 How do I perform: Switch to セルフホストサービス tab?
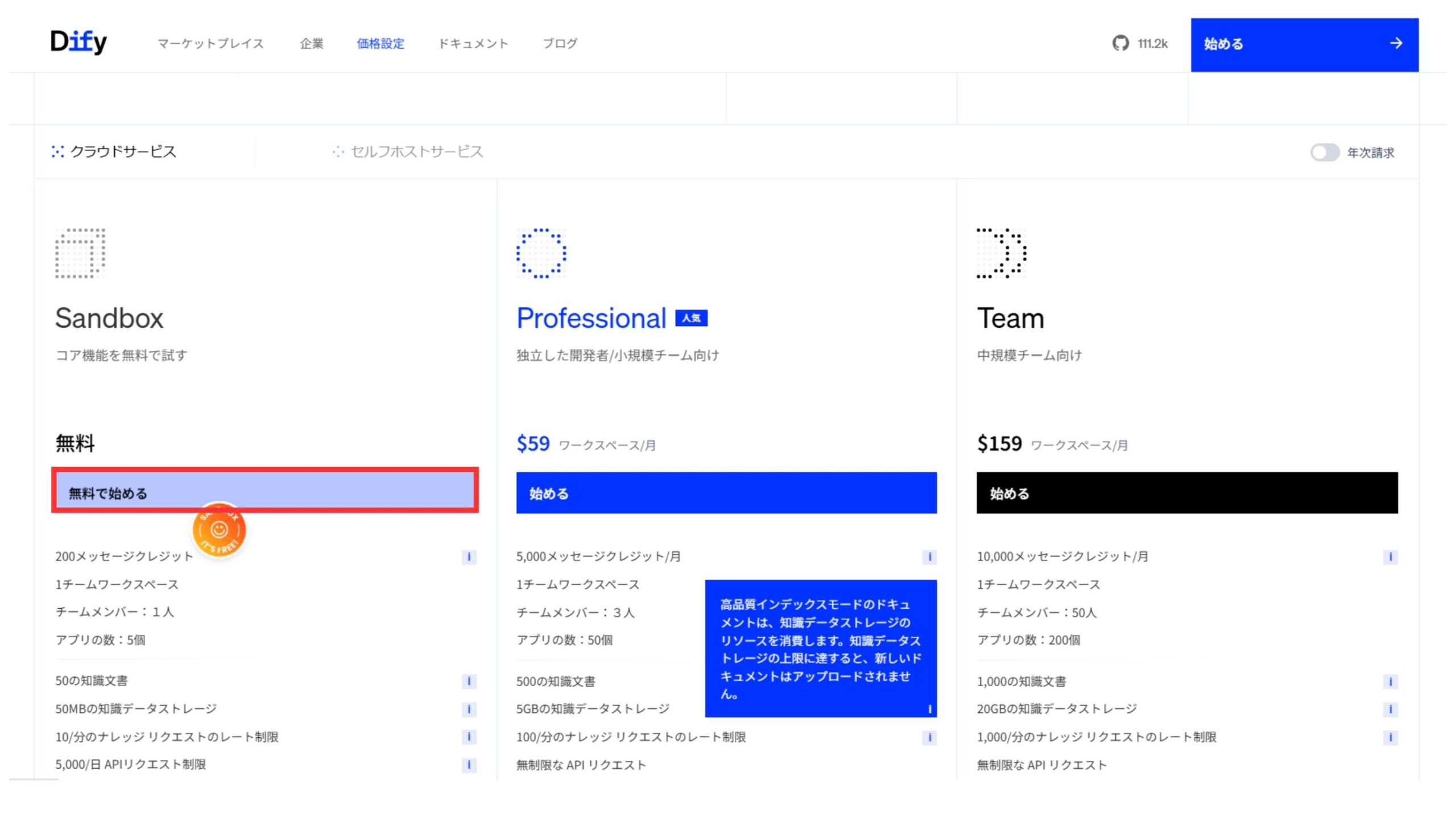tap(408, 151)
